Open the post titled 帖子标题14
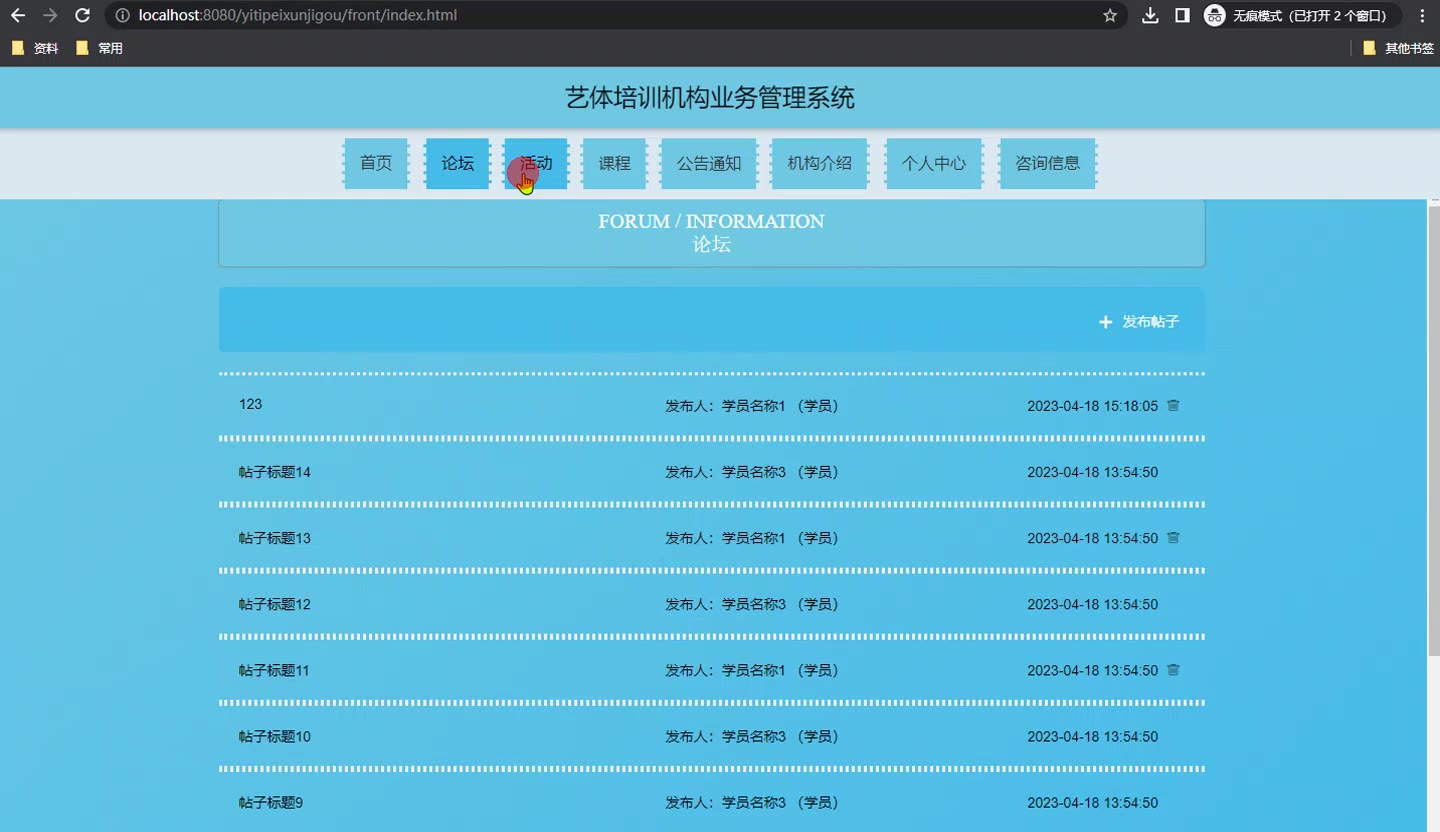Image resolution: width=1440 pixels, height=832 pixels. click(275, 472)
